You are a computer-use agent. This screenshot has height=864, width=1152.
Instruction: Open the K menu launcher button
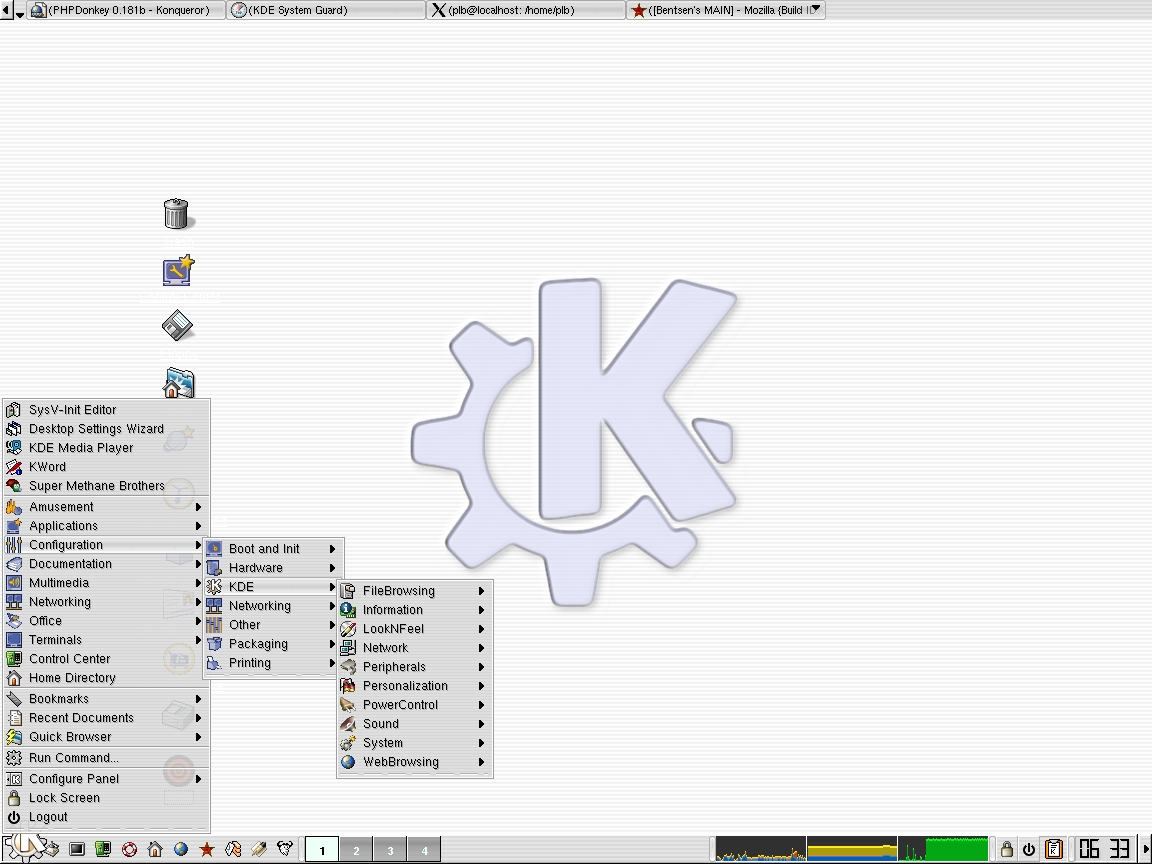point(22,848)
